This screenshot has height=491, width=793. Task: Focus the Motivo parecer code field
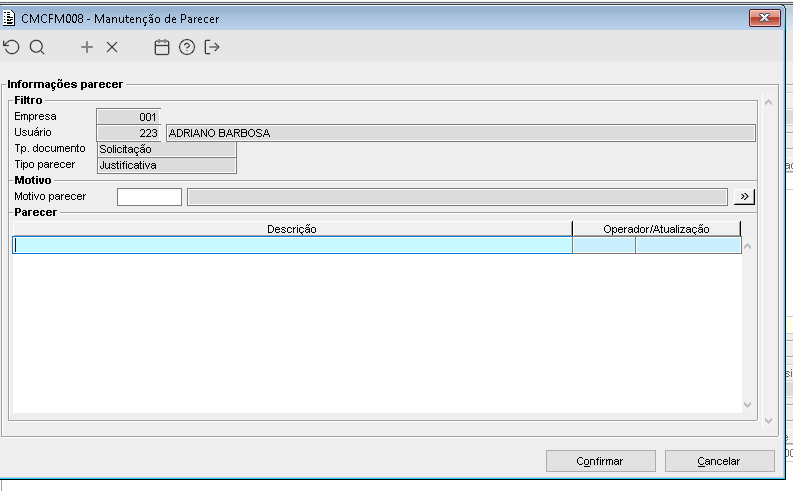(x=149, y=197)
